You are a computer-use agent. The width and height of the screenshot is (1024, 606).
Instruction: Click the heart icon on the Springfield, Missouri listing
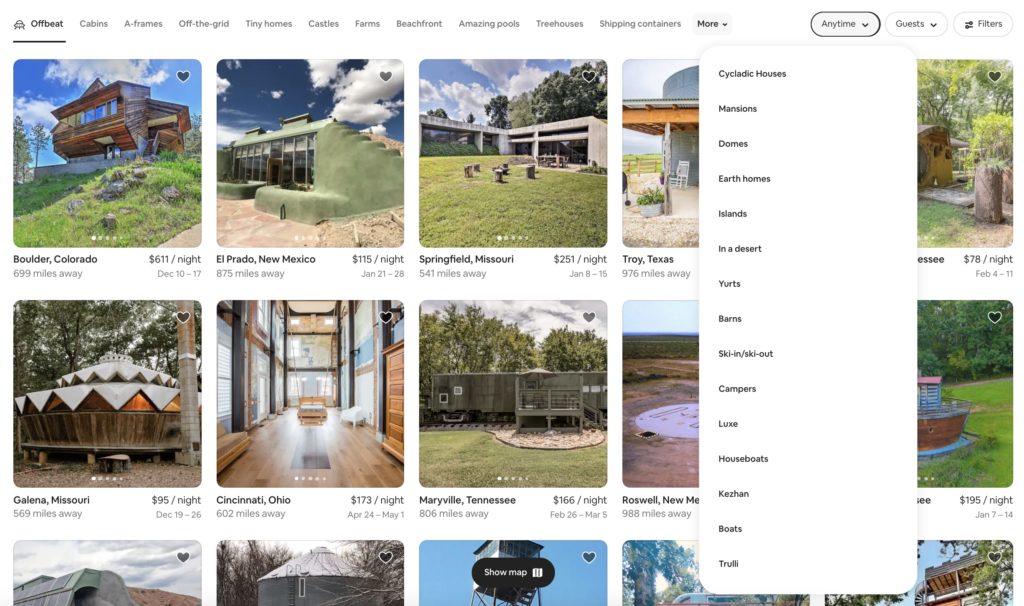pos(589,76)
